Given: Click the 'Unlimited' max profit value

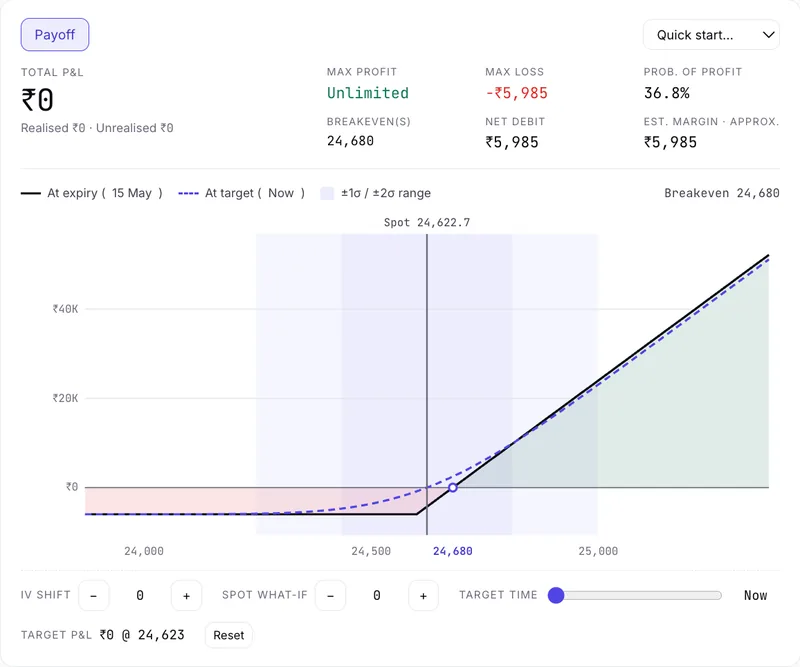Looking at the screenshot, I should [x=368, y=93].
